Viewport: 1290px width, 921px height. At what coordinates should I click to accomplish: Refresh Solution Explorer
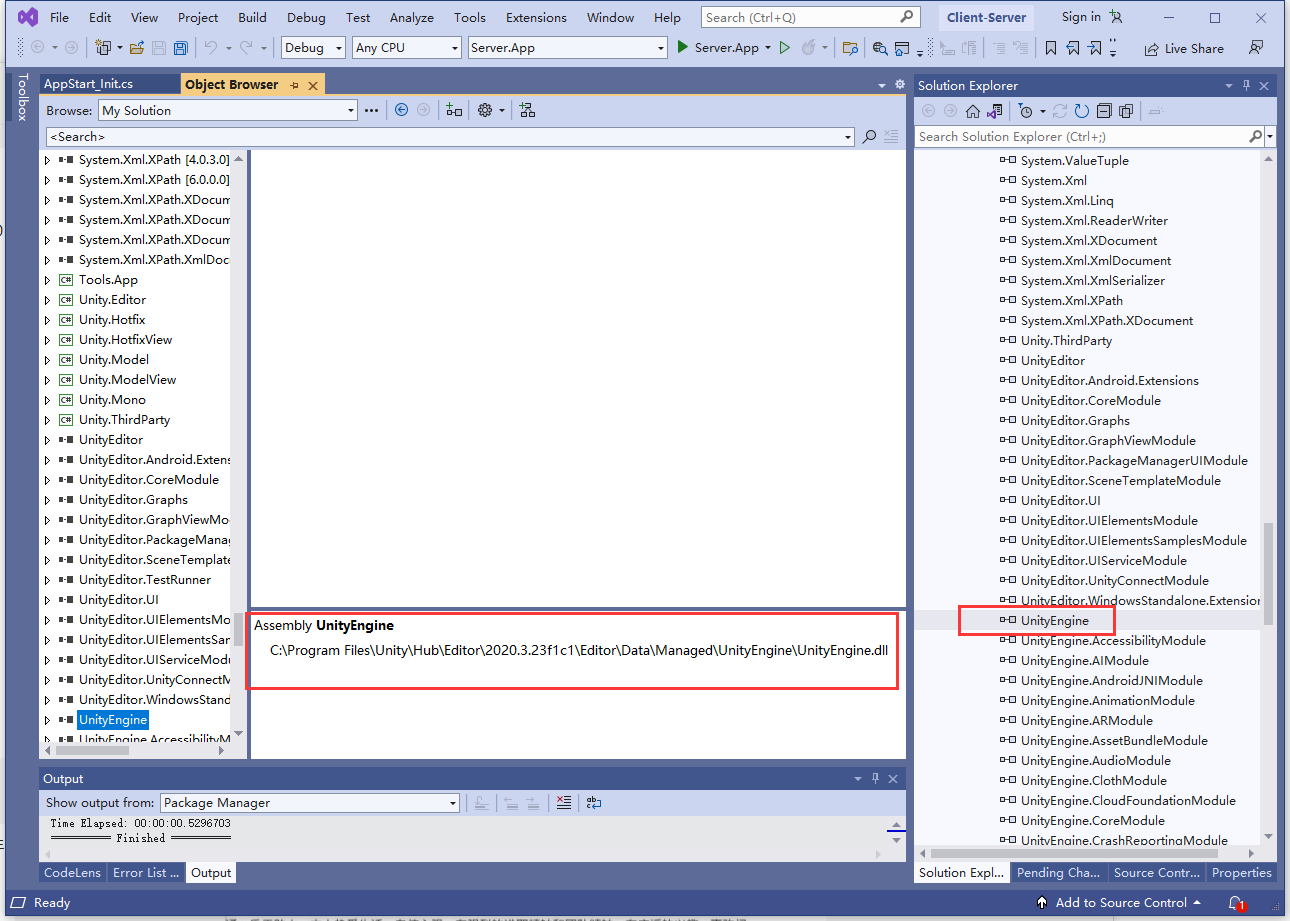[1082, 111]
